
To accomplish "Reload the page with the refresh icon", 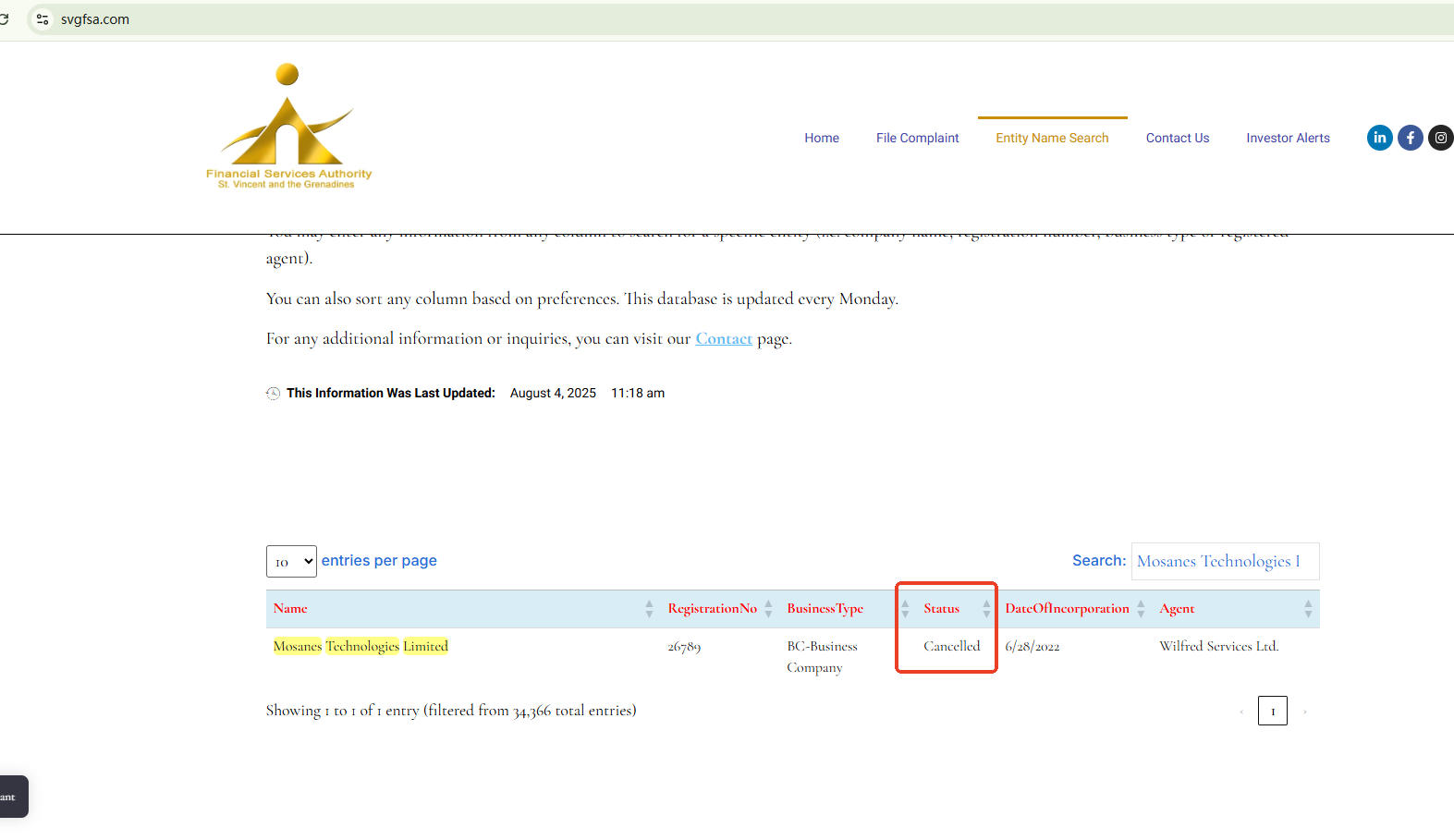I will tap(5, 18).
